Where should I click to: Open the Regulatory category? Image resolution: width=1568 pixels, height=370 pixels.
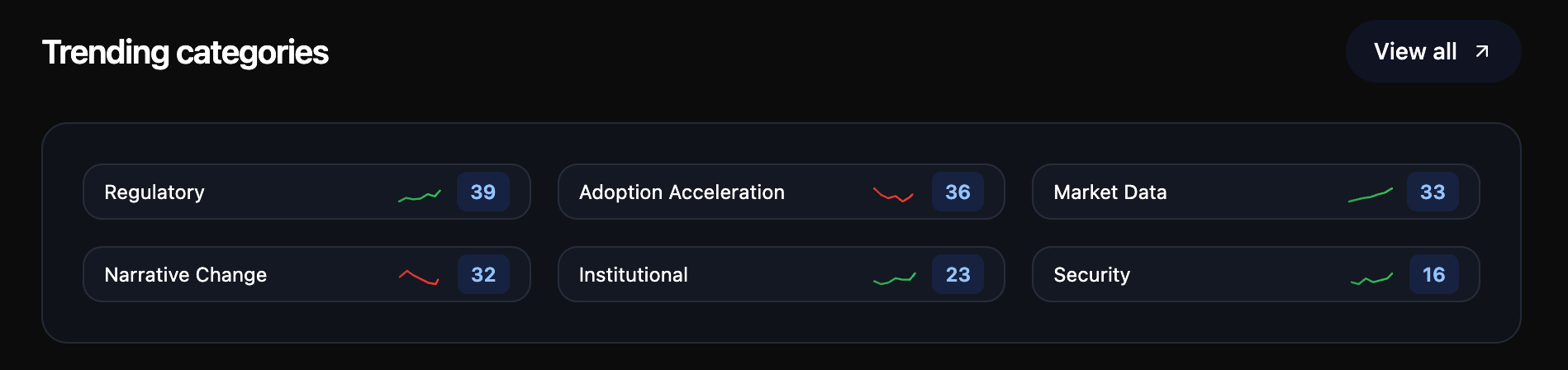pyautogui.click(x=154, y=192)
